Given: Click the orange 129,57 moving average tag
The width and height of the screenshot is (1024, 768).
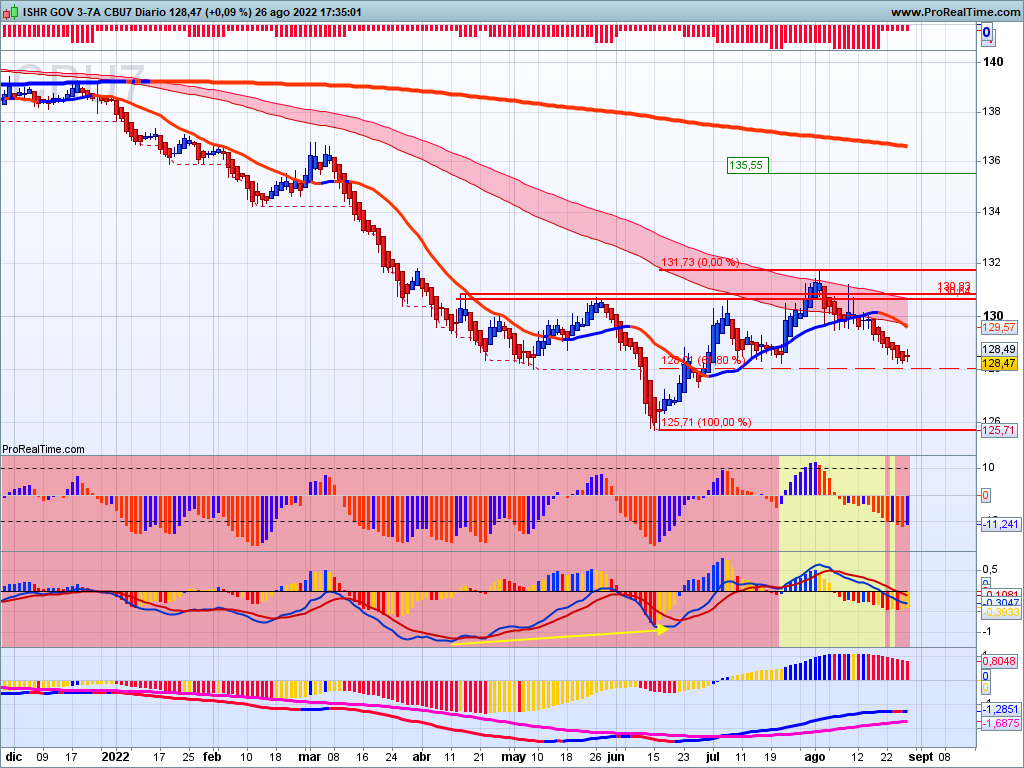Looking at the screenshot, I should pos(999,327).
